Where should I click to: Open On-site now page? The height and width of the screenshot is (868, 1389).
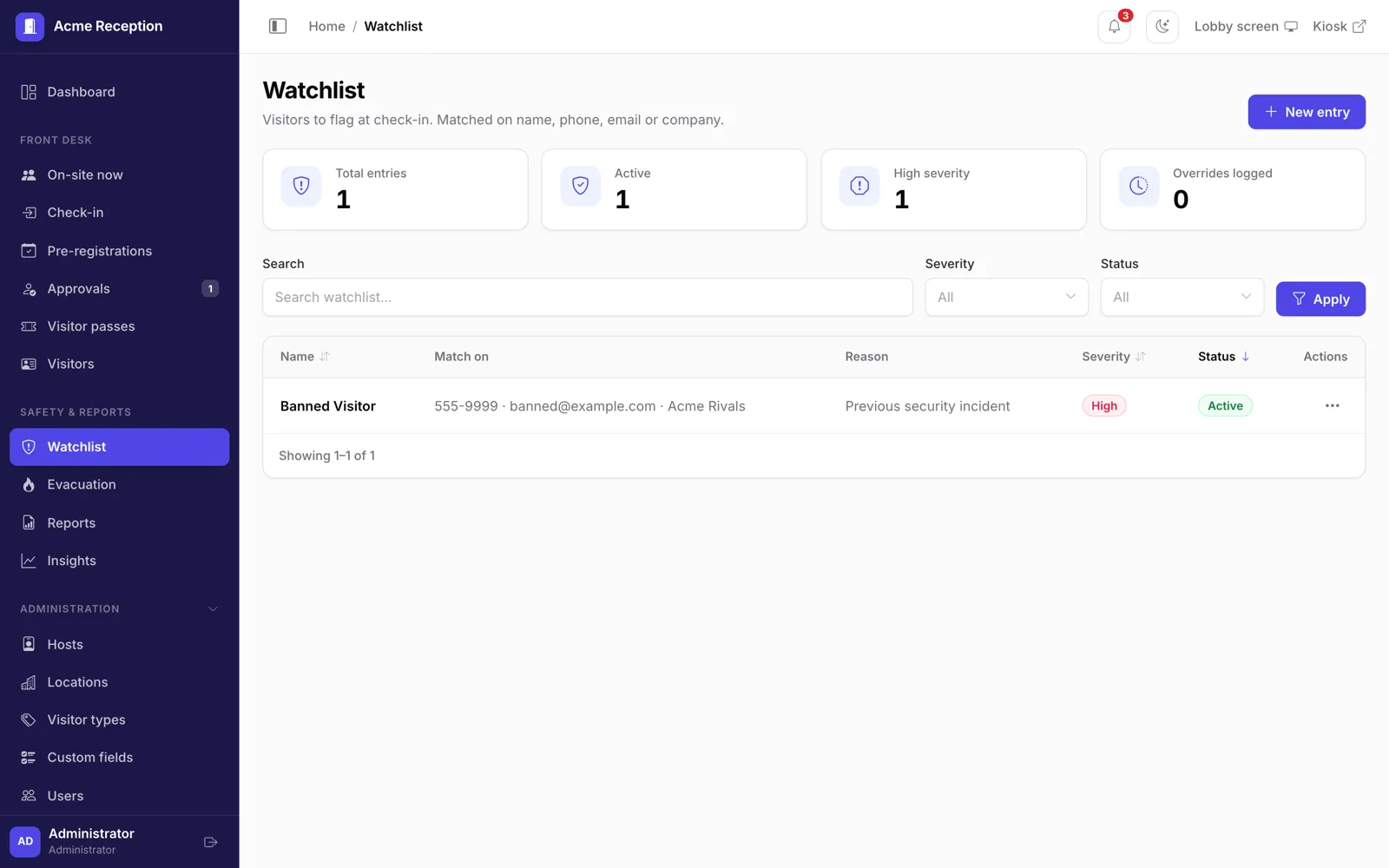tap(119, 175)
